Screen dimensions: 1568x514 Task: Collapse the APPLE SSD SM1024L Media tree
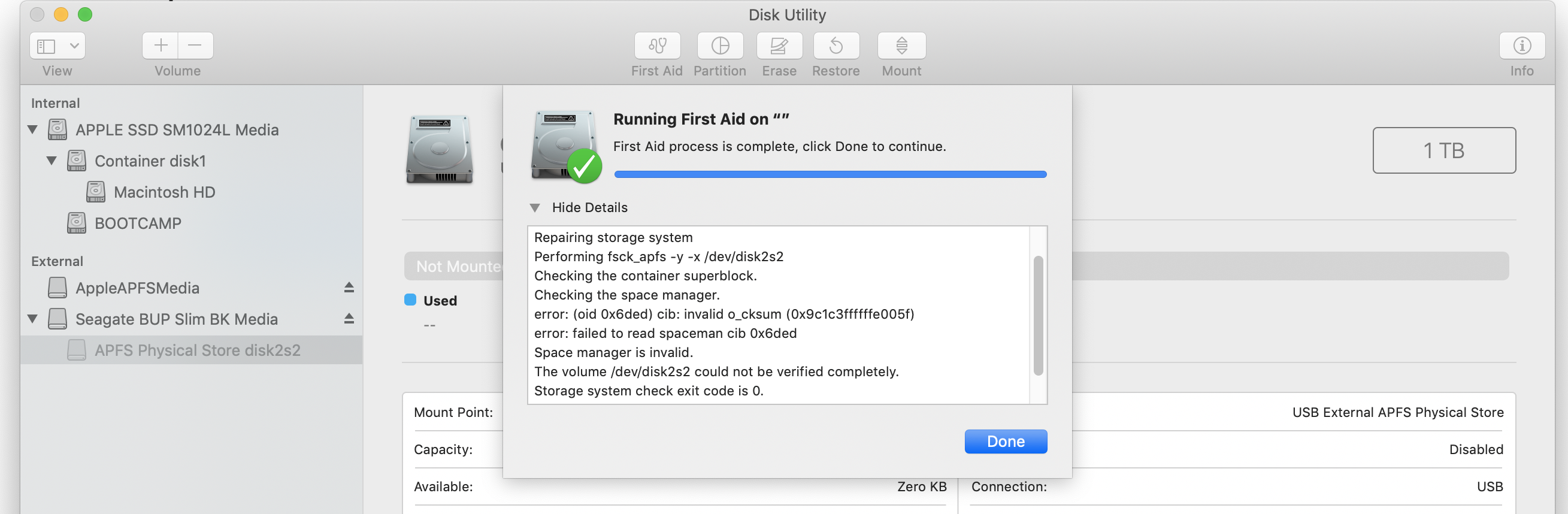point(33,130)
